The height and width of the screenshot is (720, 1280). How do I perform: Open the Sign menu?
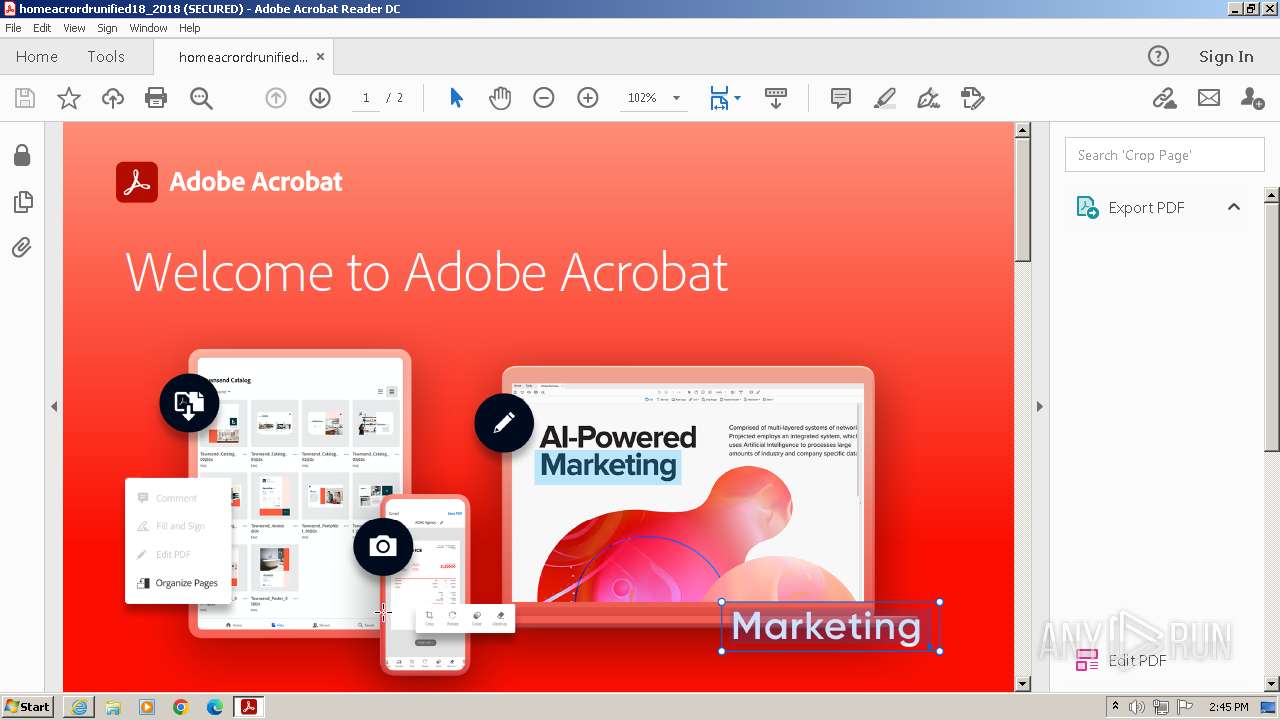107,28
